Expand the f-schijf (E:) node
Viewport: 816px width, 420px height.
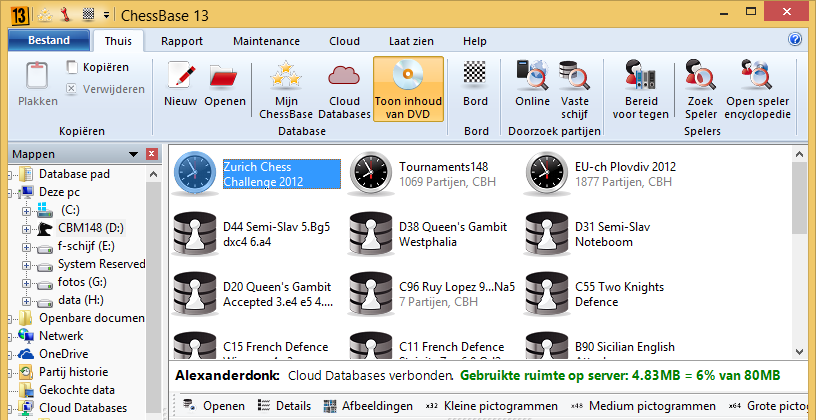[x=27, y=247]
